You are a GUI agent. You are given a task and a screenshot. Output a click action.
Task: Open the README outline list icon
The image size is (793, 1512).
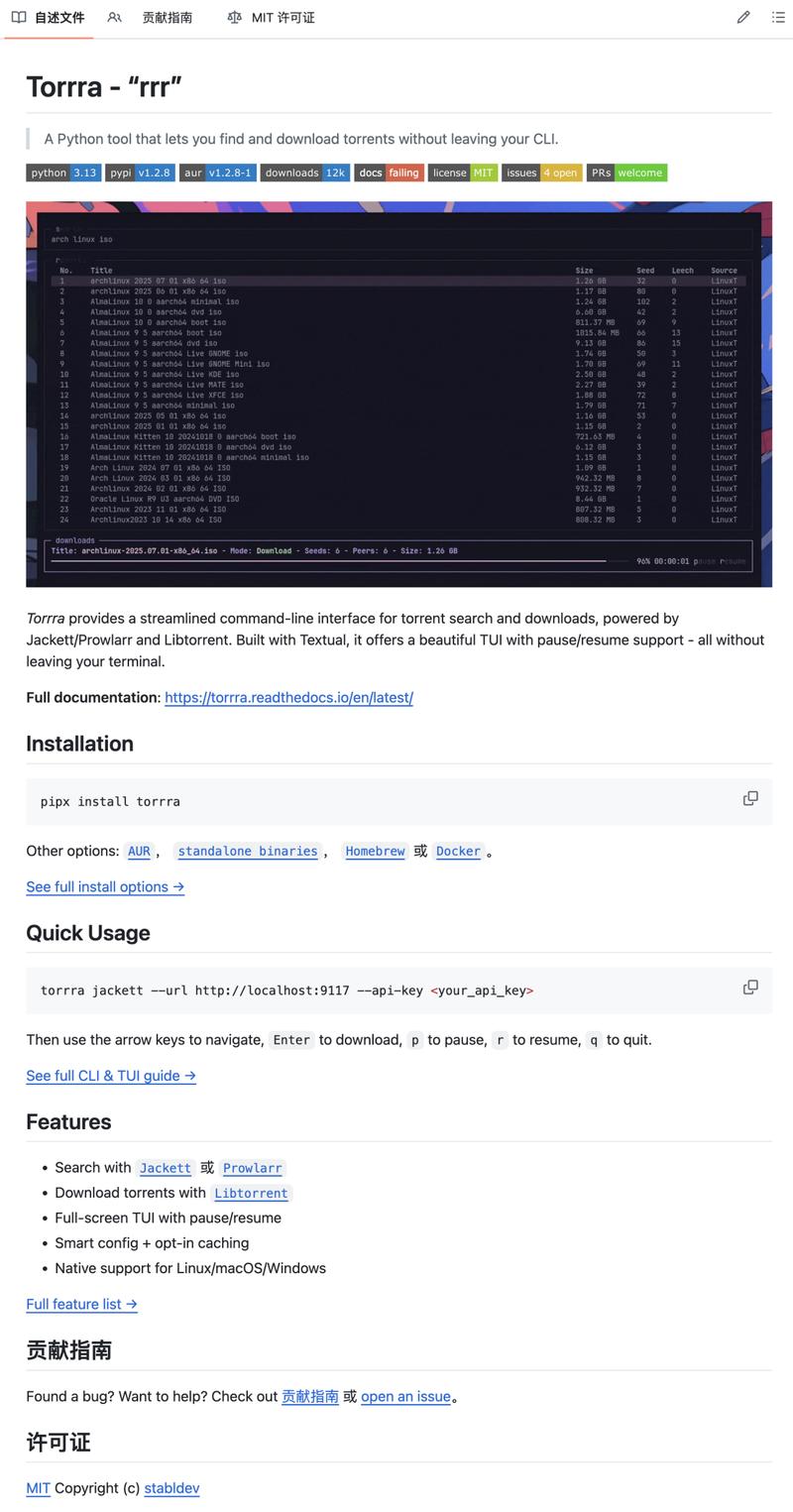pos(778,17)
